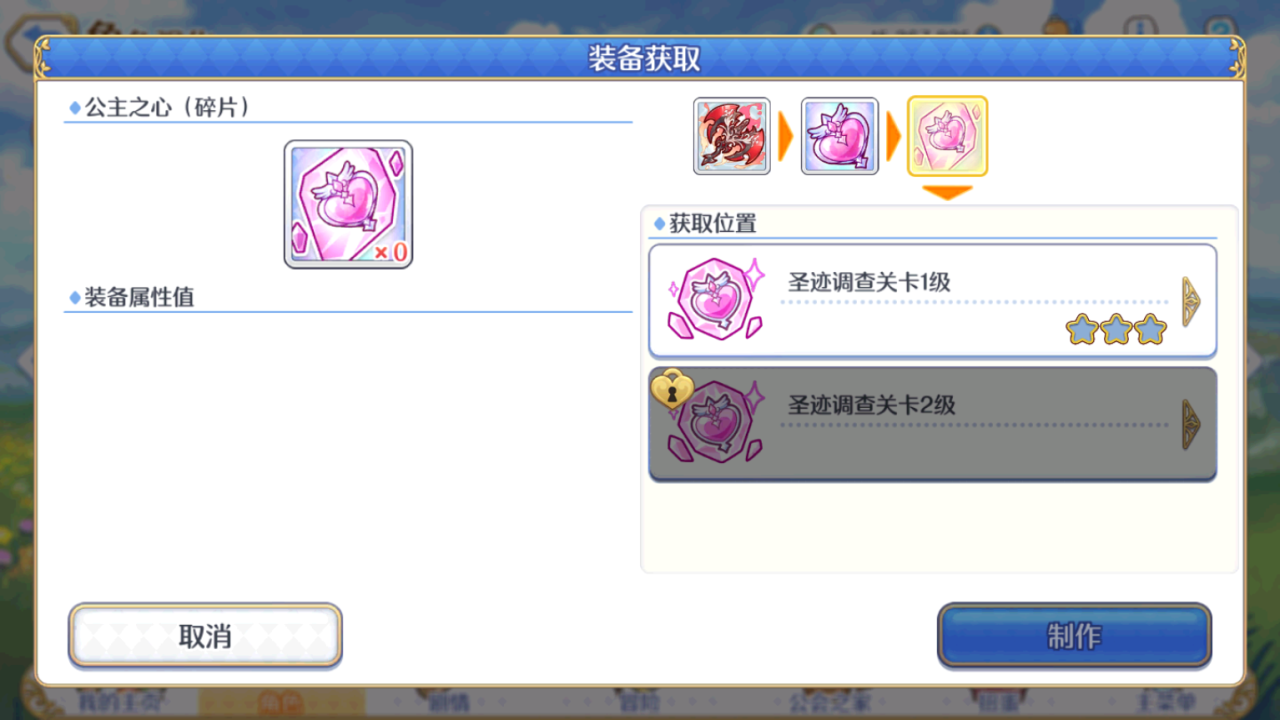This screenshot has height=720, width=1280.
Task: Select the middle Princess Heart icon in recipe chain
Action: pyautogui.click(x=840, y=136)
